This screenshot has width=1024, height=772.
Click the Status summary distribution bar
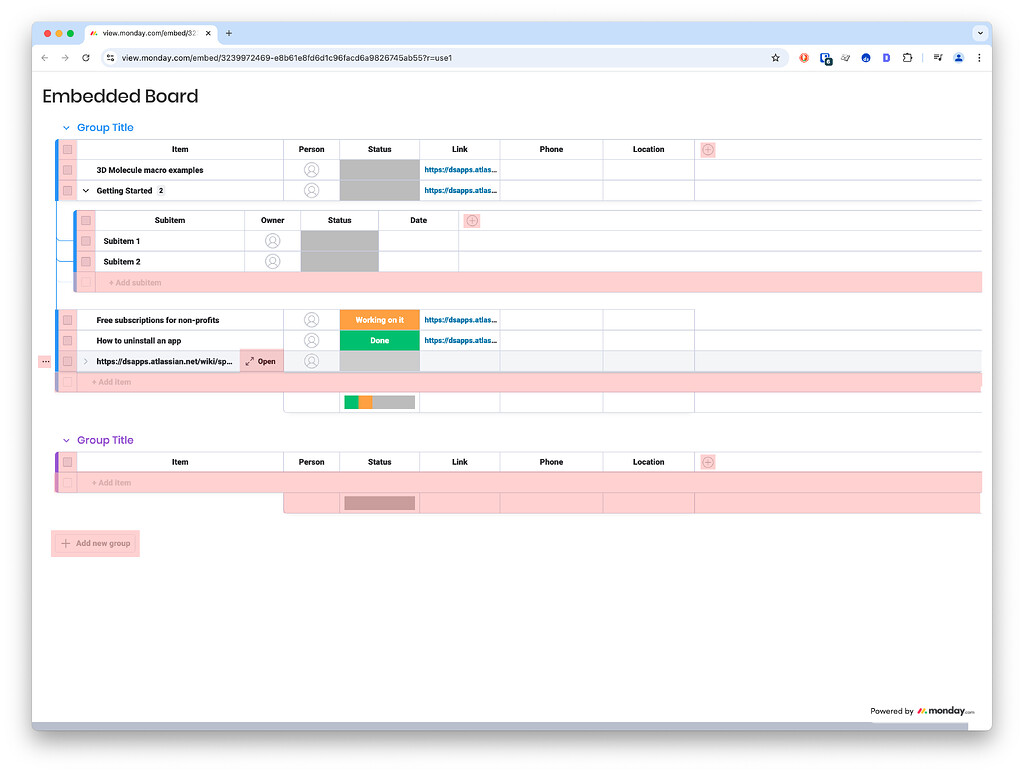379,402
